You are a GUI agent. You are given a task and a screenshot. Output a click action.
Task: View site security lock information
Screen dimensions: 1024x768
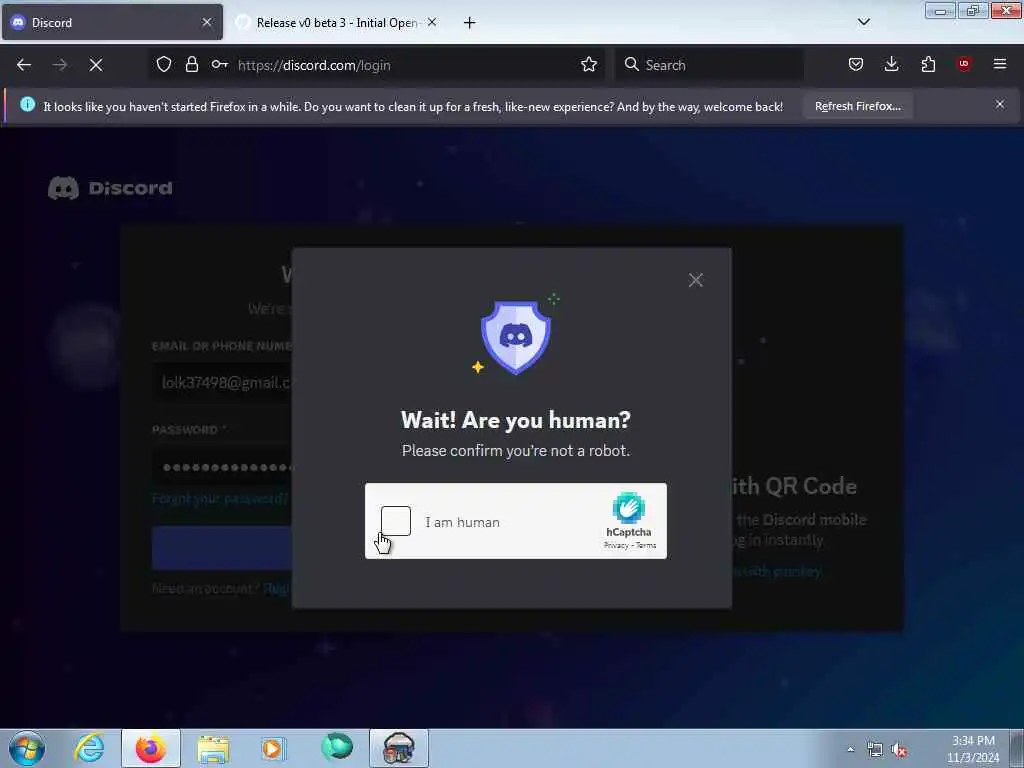pyautogui.click(x=191, y=64)
